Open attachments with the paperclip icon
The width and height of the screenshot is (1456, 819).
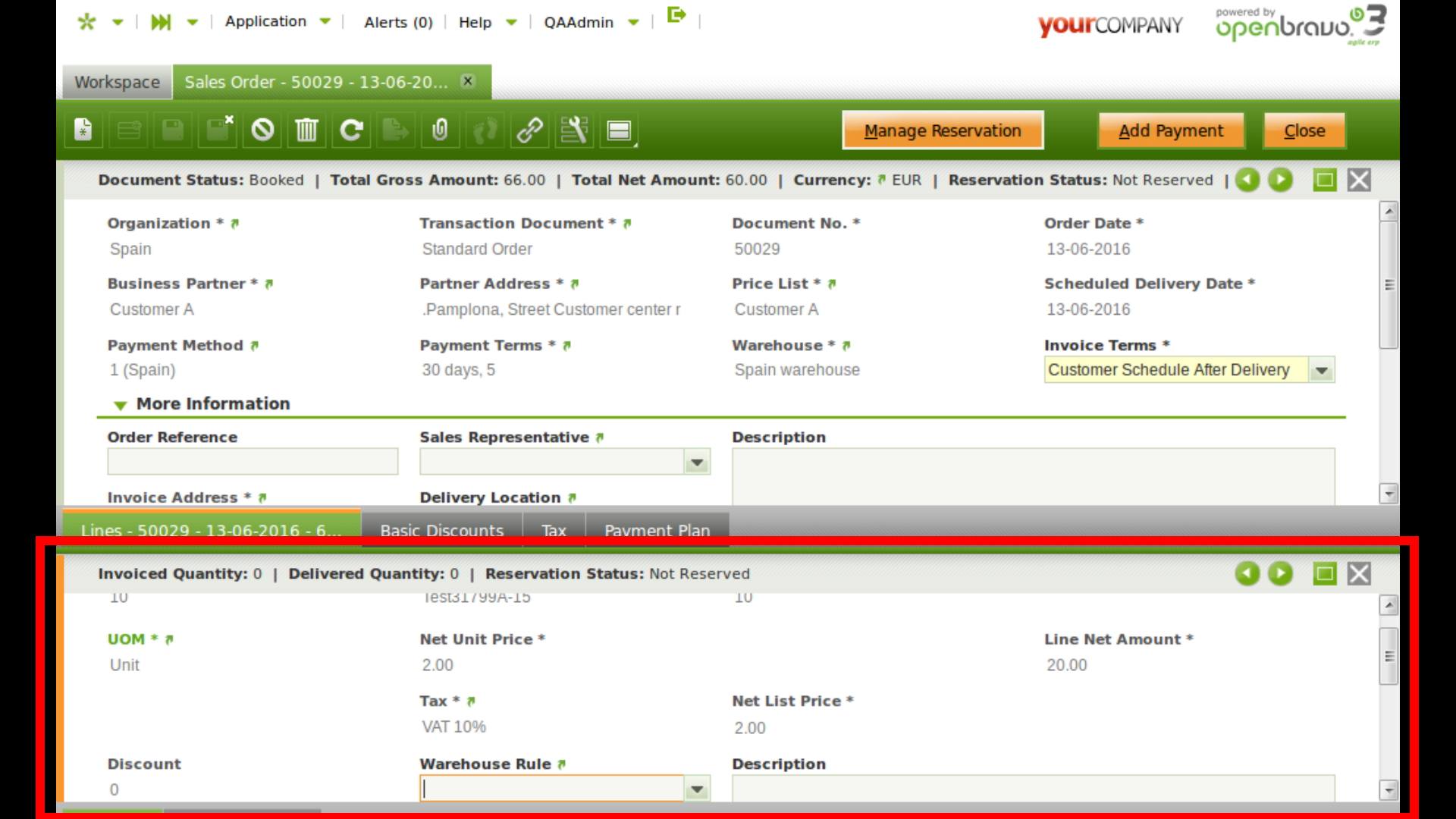[440, 130]
